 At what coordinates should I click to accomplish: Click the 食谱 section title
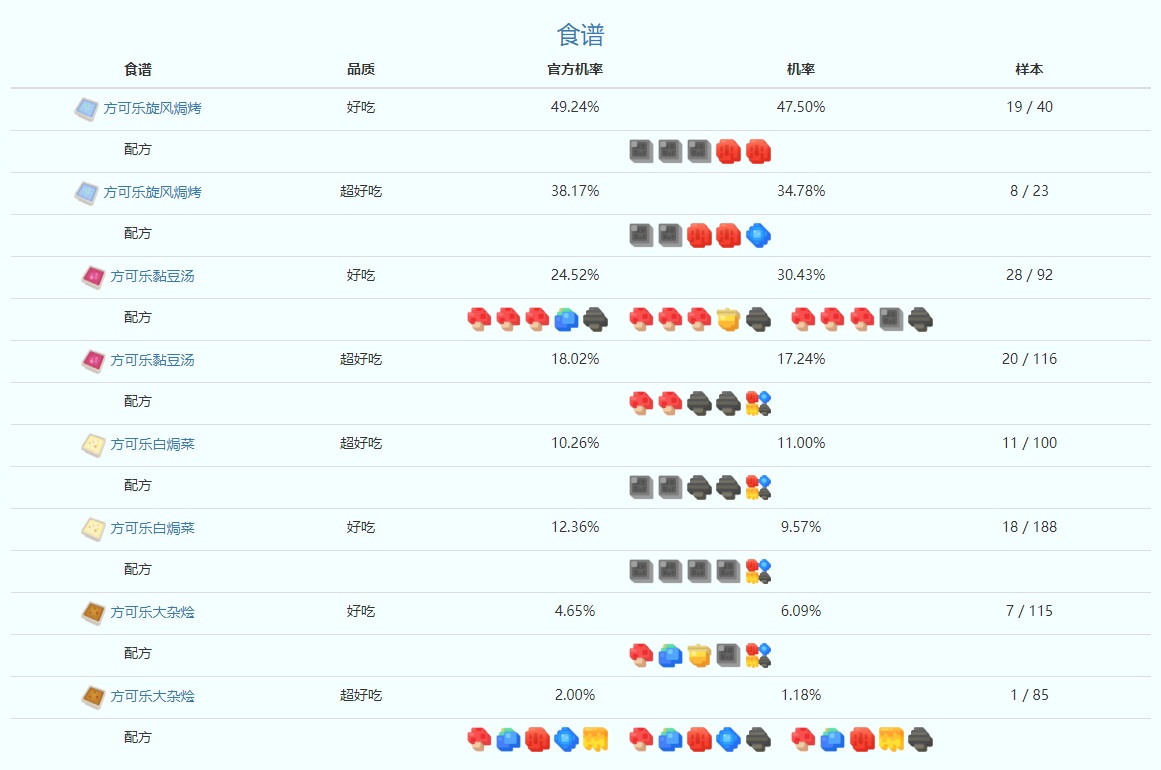tap(580, 36)
